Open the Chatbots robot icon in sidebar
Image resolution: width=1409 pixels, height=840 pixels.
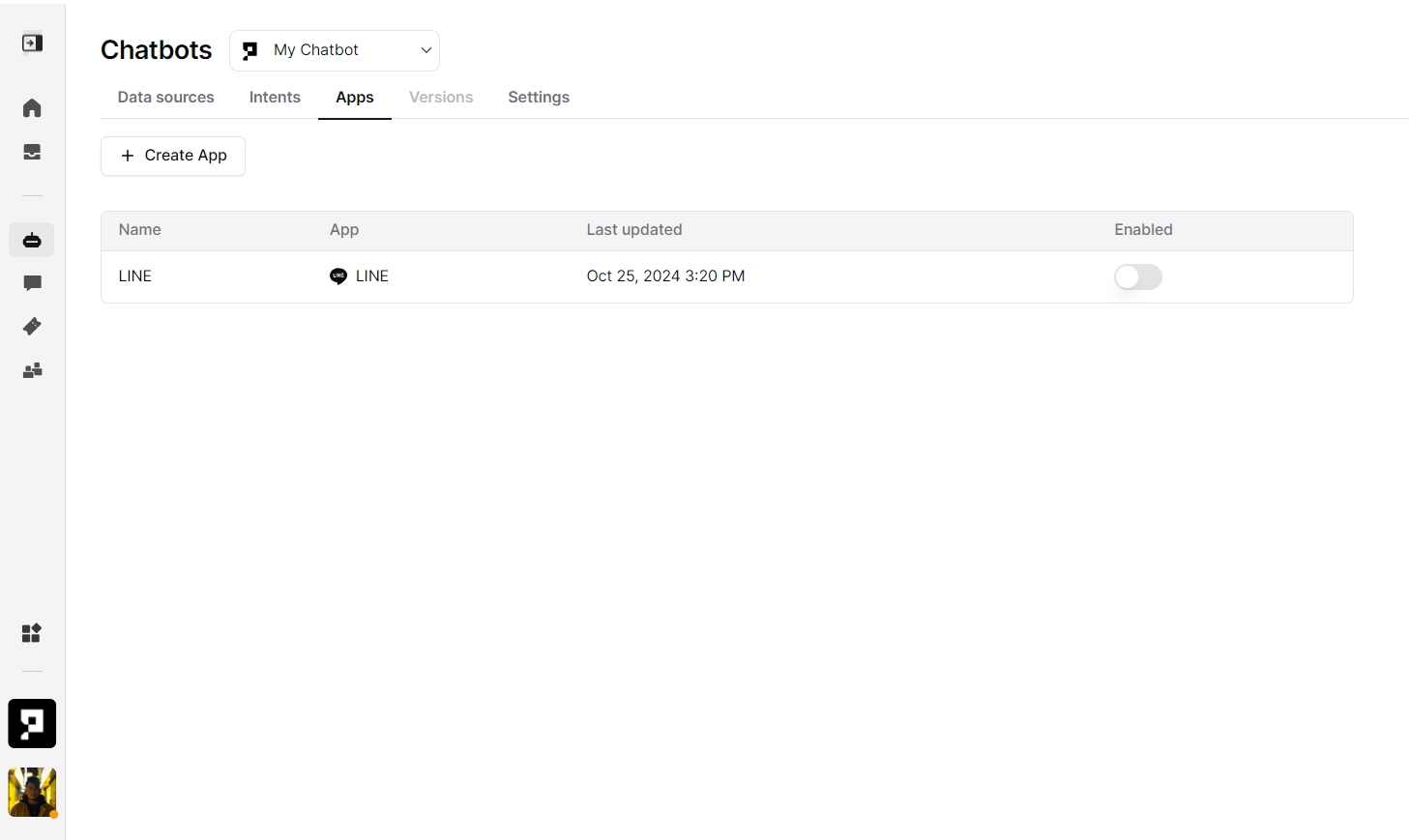point(32,240)
